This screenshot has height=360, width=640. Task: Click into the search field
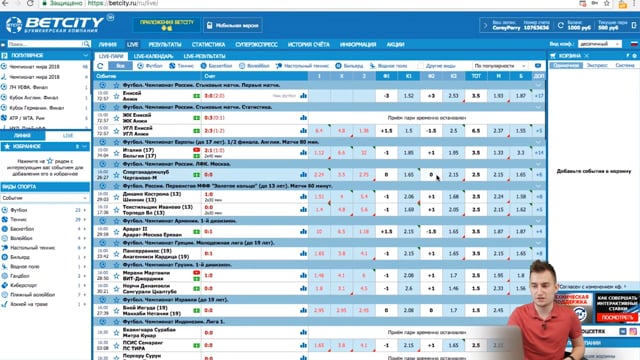[x=44, y=44]
